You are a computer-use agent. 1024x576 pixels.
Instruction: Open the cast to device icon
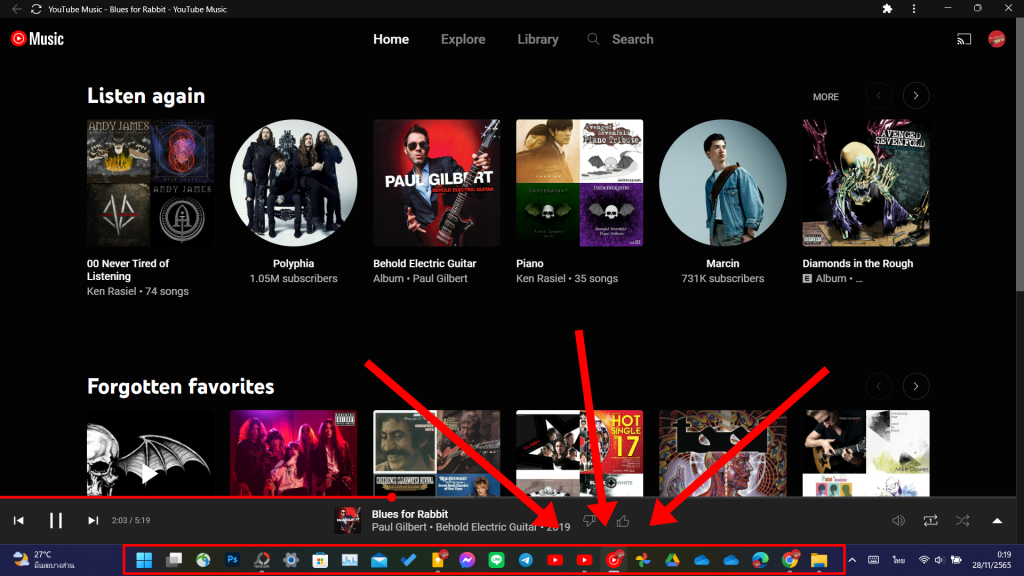(964, 39)
